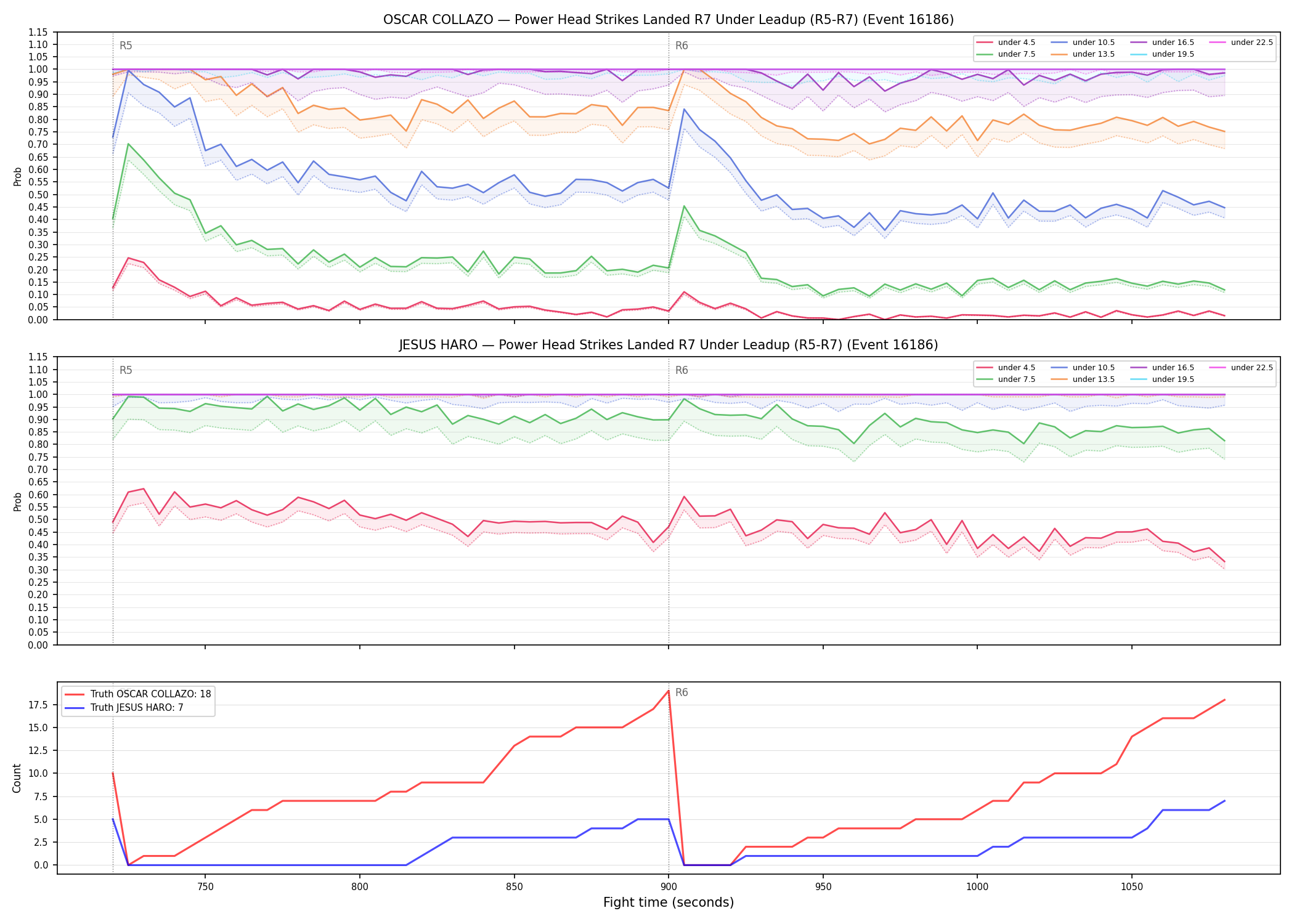The width and height of the screenshot is (1294, 924).
Task: Click 'under 10.5' legend line swatch in Collazo chart
Action: (x=1059, y=43)
